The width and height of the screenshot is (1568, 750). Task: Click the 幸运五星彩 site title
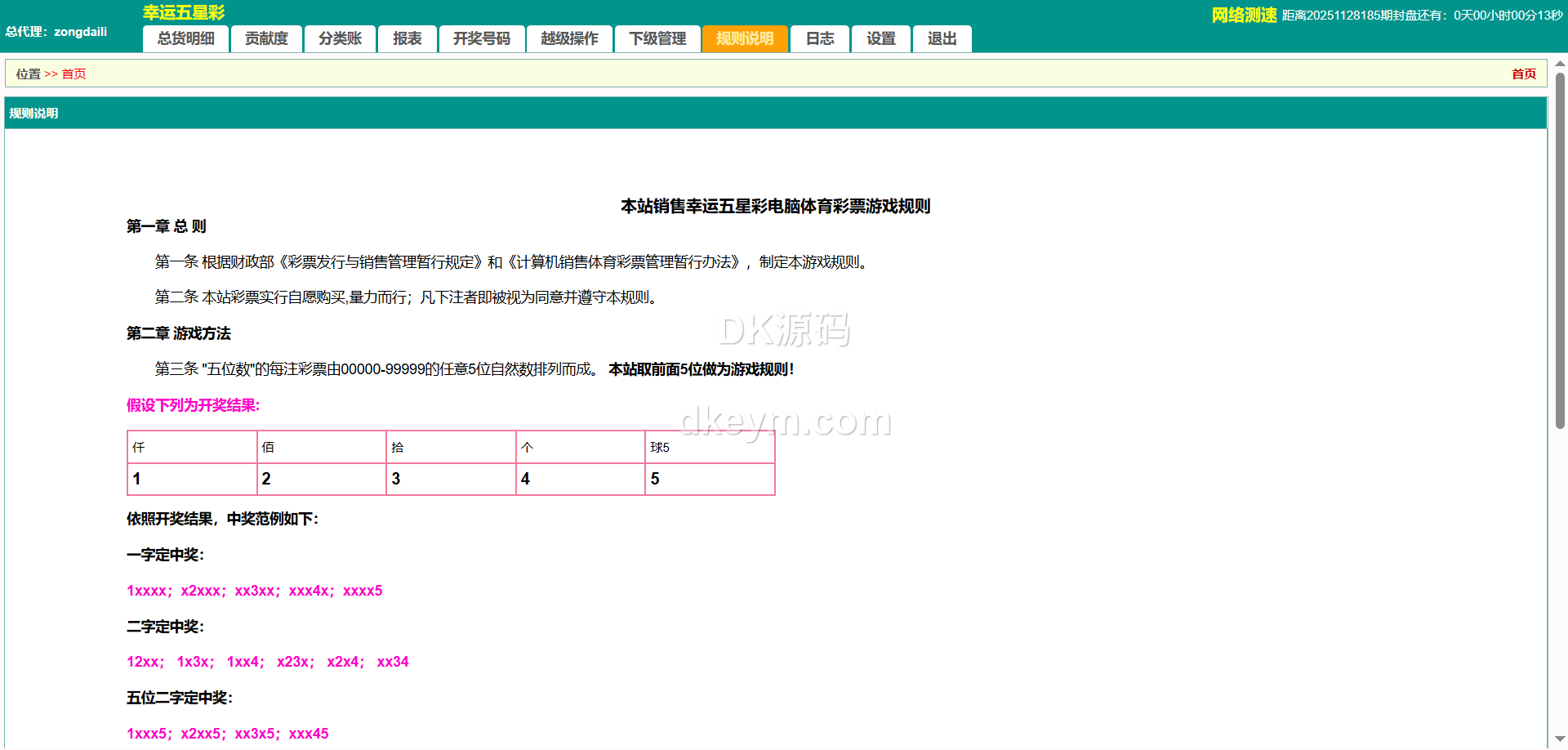pyautogui.click(x=184, y=12)
